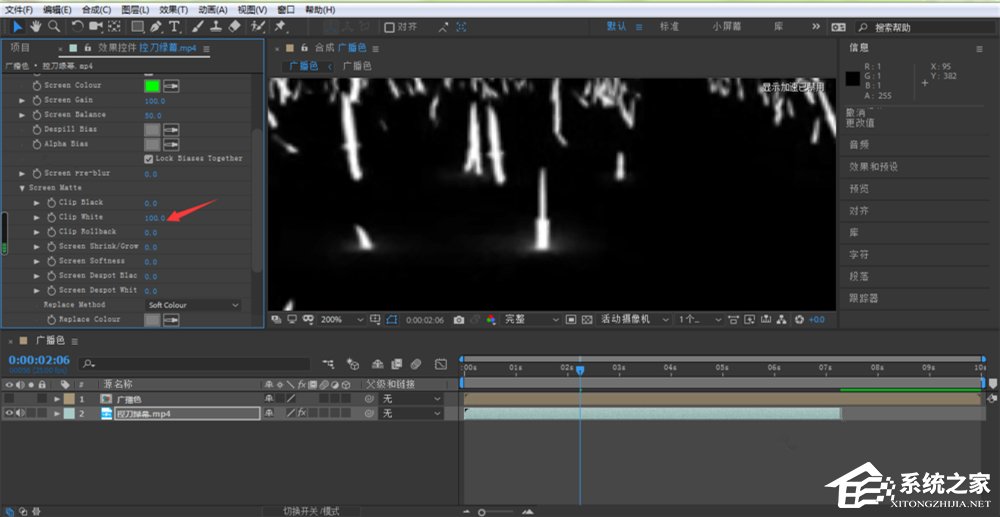
Task: Hide layer 2 using its eye toggle
Action: (x=10, y=413)
